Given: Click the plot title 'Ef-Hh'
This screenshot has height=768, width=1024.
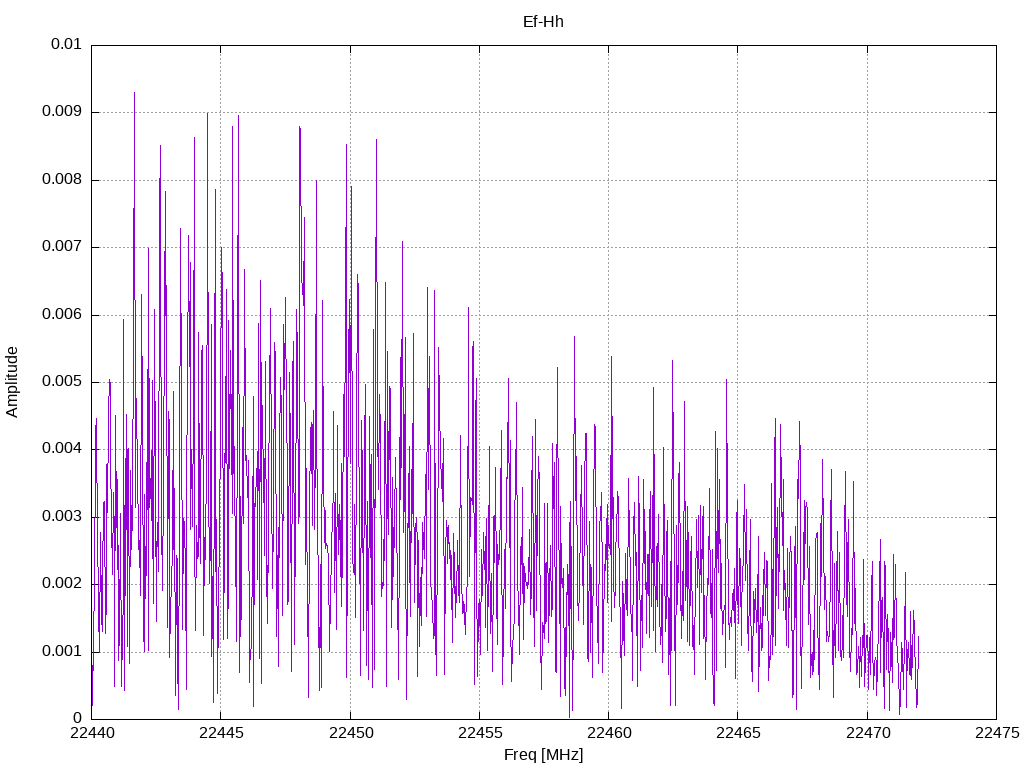Looking at the screenshot, I should click(543, 22).
